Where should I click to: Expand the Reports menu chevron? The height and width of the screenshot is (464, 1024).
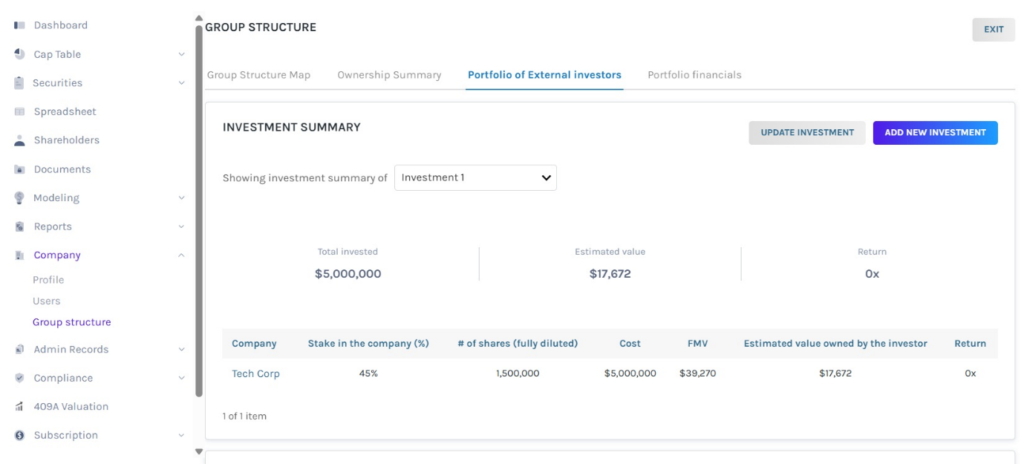[182, 227]
